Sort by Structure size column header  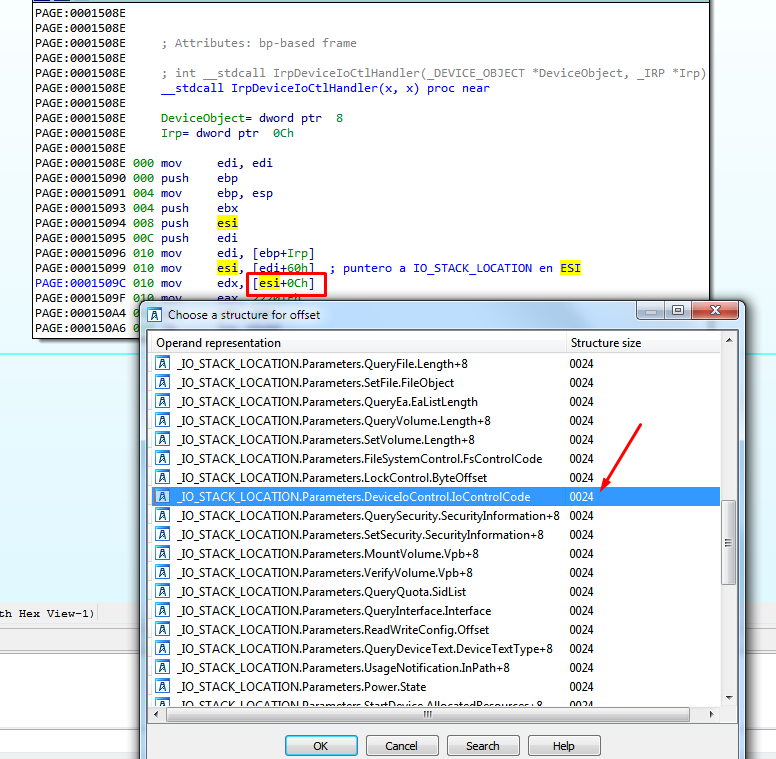(640, 343)
